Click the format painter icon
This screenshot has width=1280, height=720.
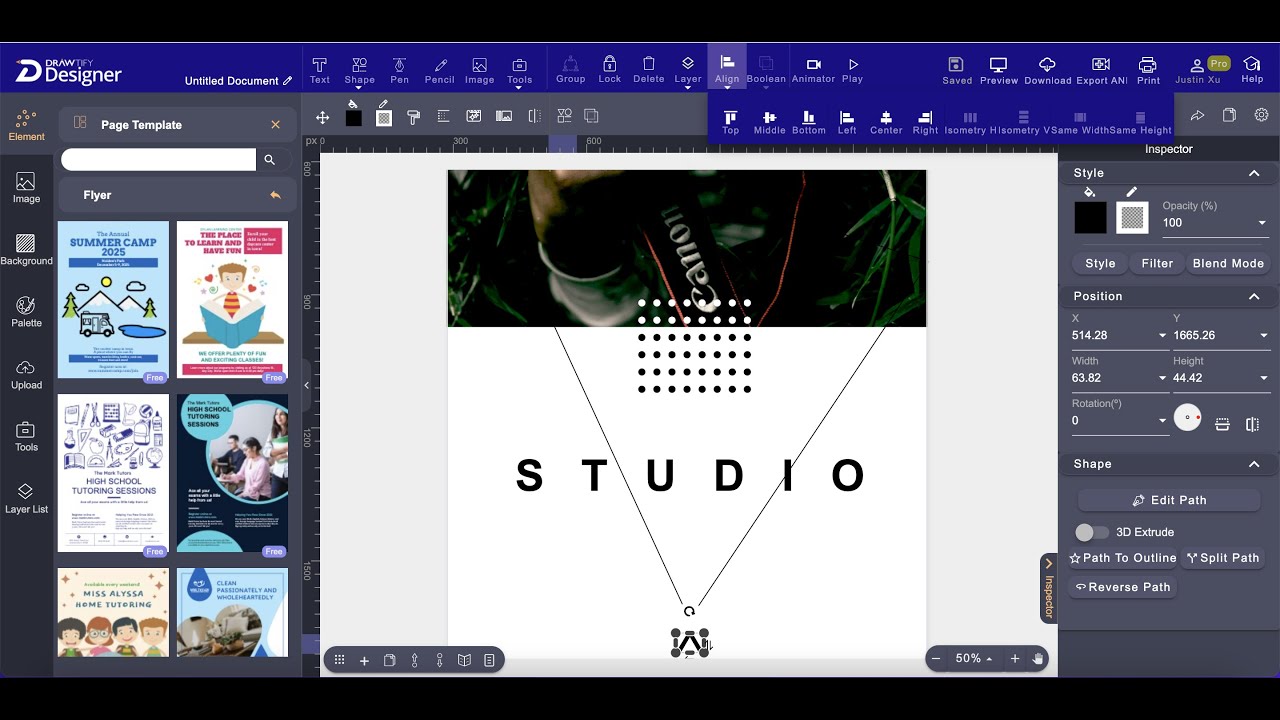(414, 116)
